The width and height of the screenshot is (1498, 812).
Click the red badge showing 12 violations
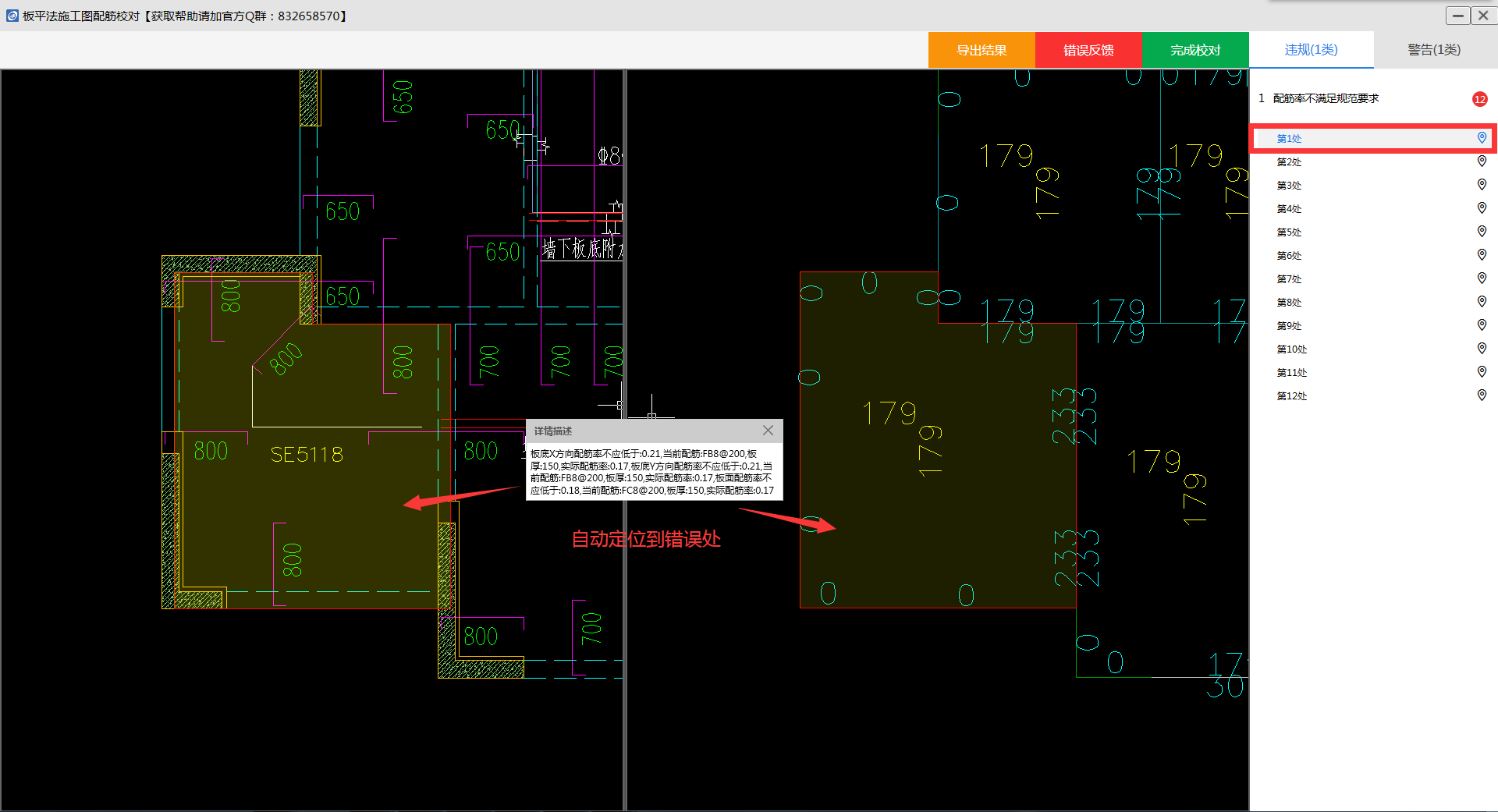(1479, 99)
